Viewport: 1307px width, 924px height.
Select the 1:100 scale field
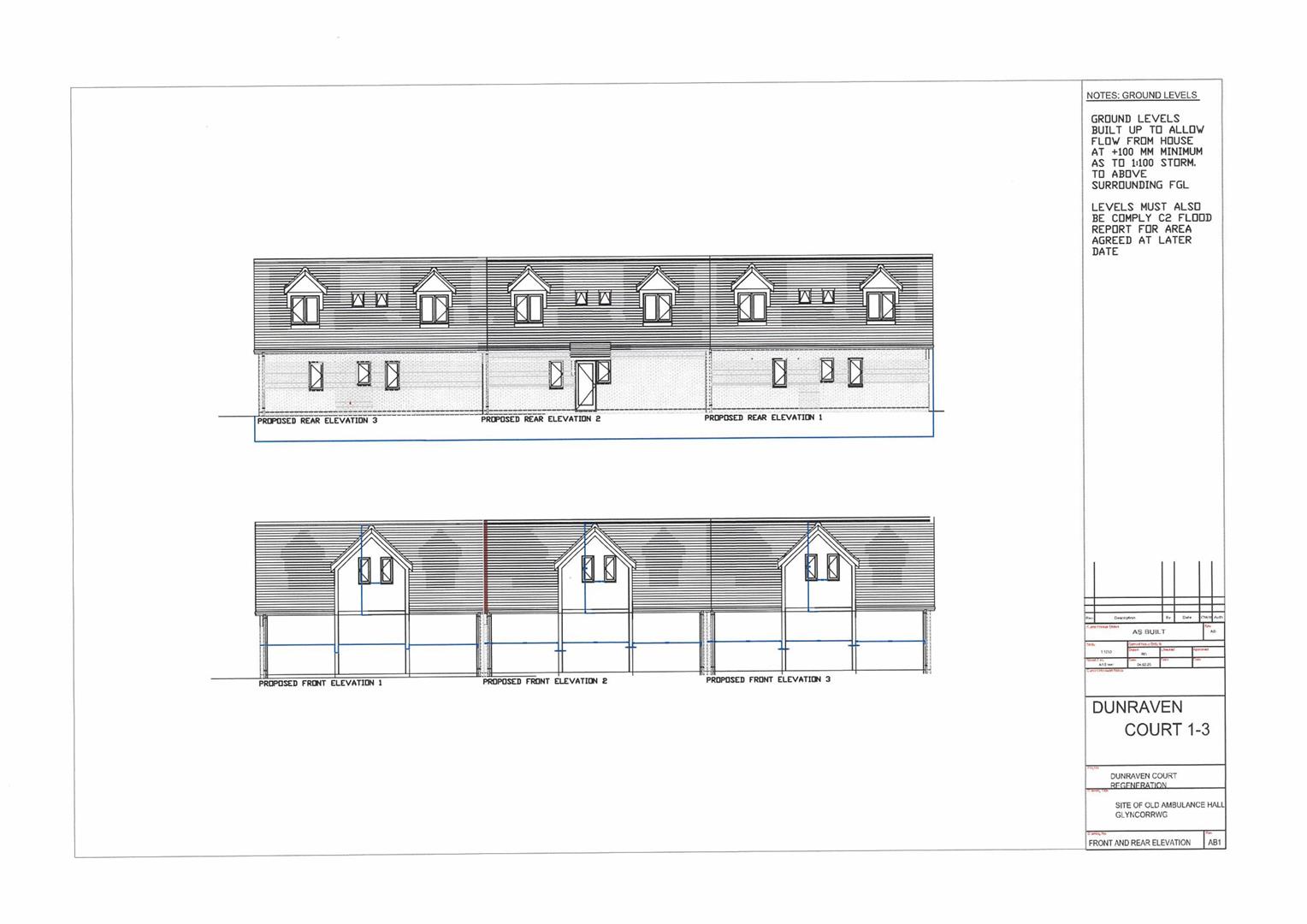[x=1105, y=652]
